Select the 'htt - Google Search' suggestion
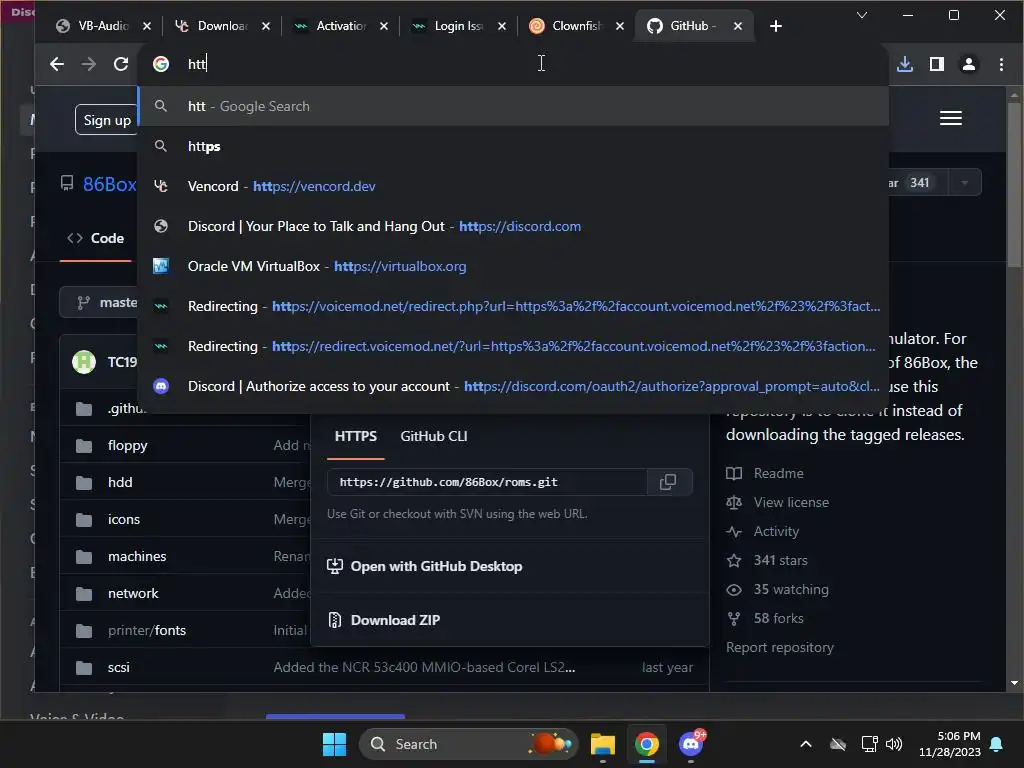This screenshot has height=768, width=1024. pyautogui.click(x=513, y=106)
